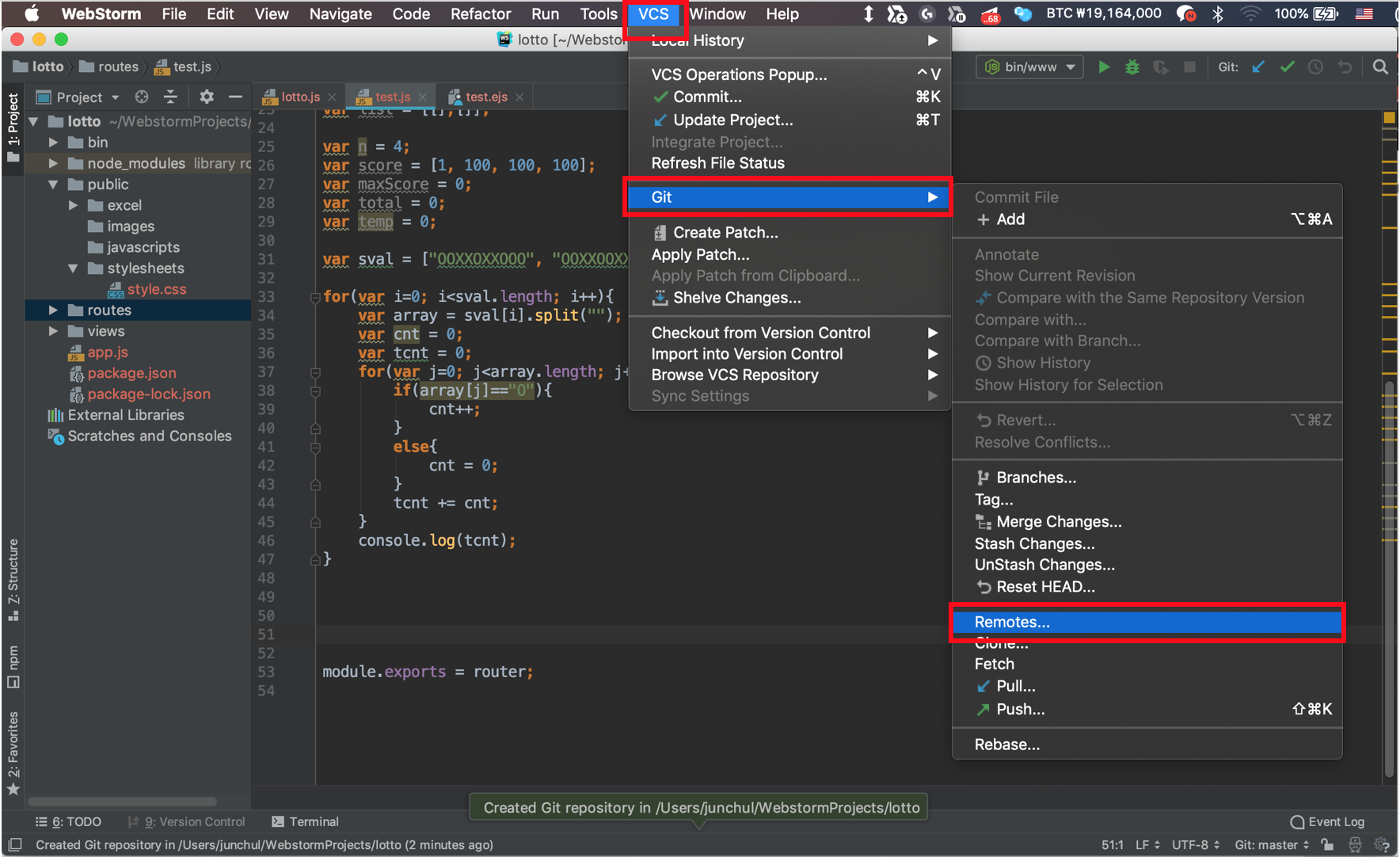Screen dimensions: 1400x857
Task: Change the UTF-8 file encoding
Action: 1195,844
